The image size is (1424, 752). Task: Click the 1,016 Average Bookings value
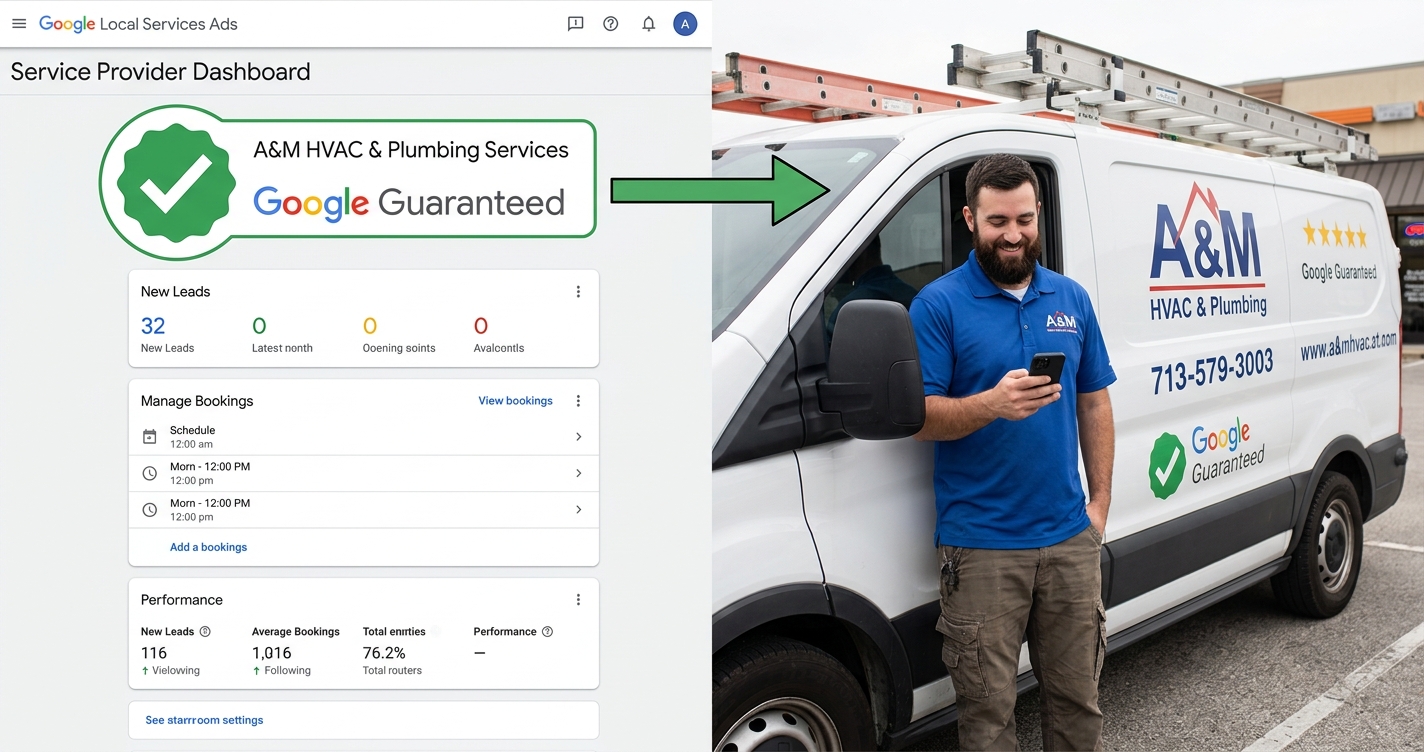coord(272,653)
